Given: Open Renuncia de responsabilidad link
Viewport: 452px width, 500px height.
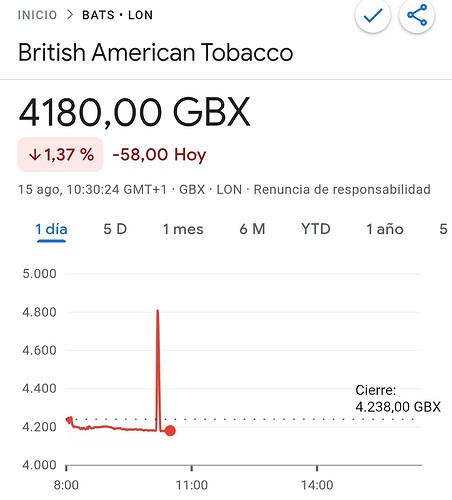Looking at the screenshot, I should [342, 190].
